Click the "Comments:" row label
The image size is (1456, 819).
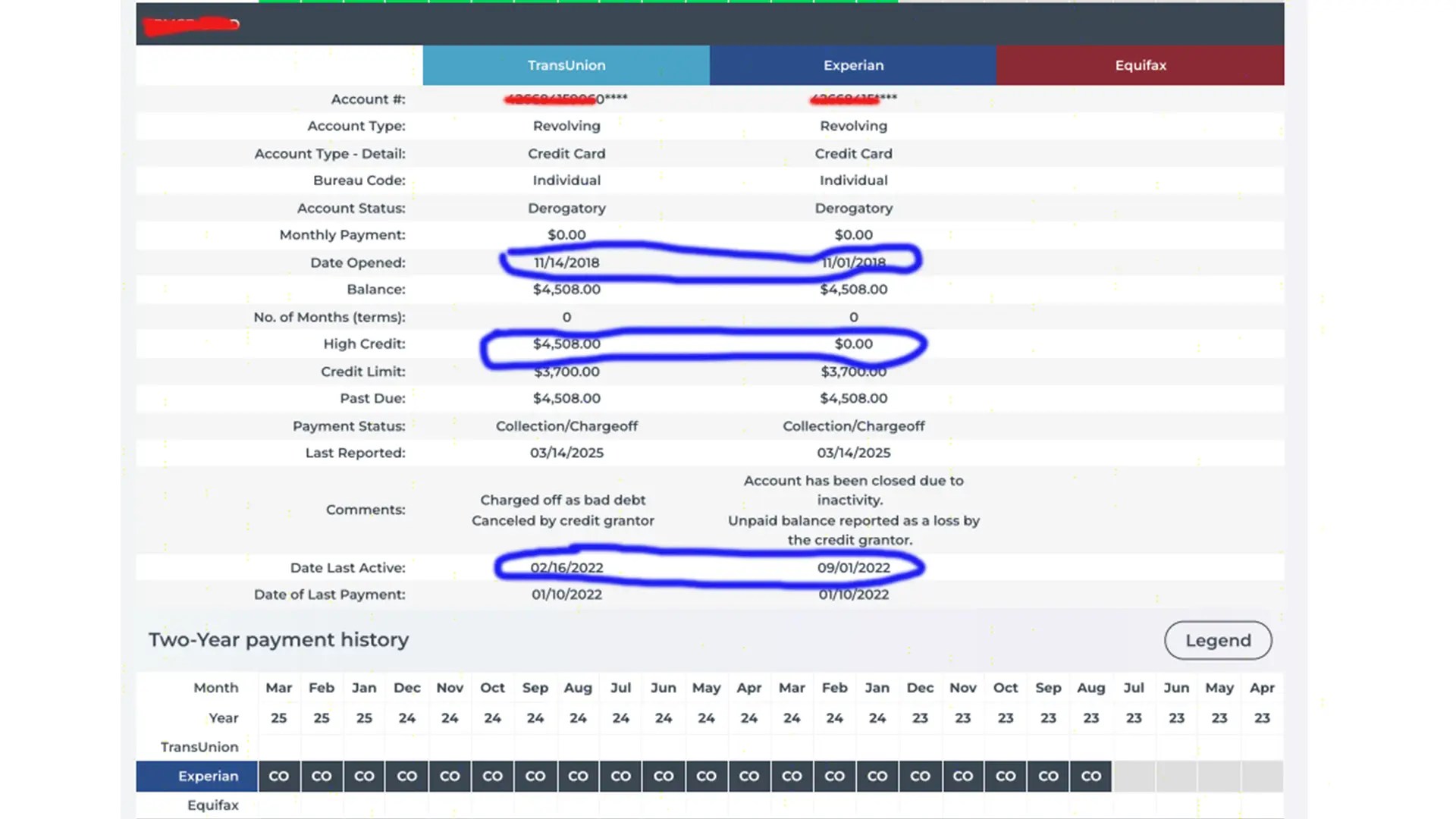tap(366, 510)
